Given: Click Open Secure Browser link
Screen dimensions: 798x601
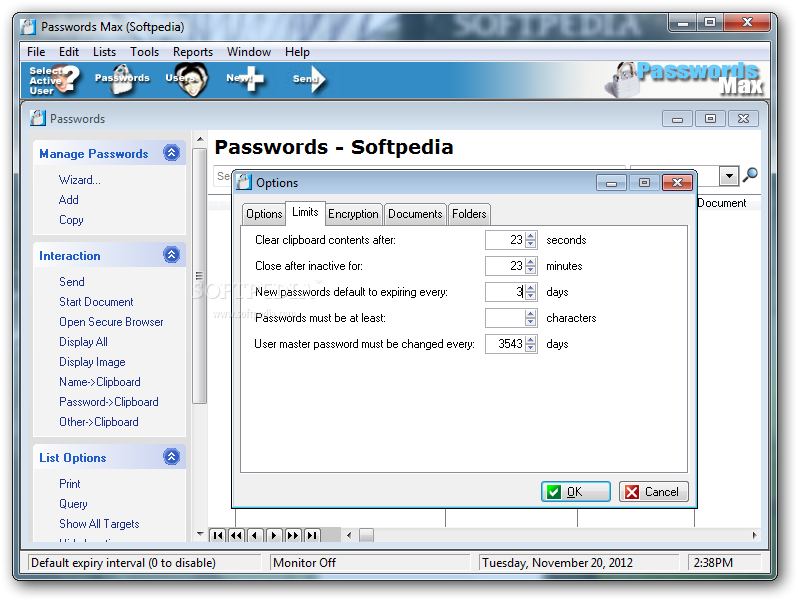Looking at the screenshot, I should (111, 322).
